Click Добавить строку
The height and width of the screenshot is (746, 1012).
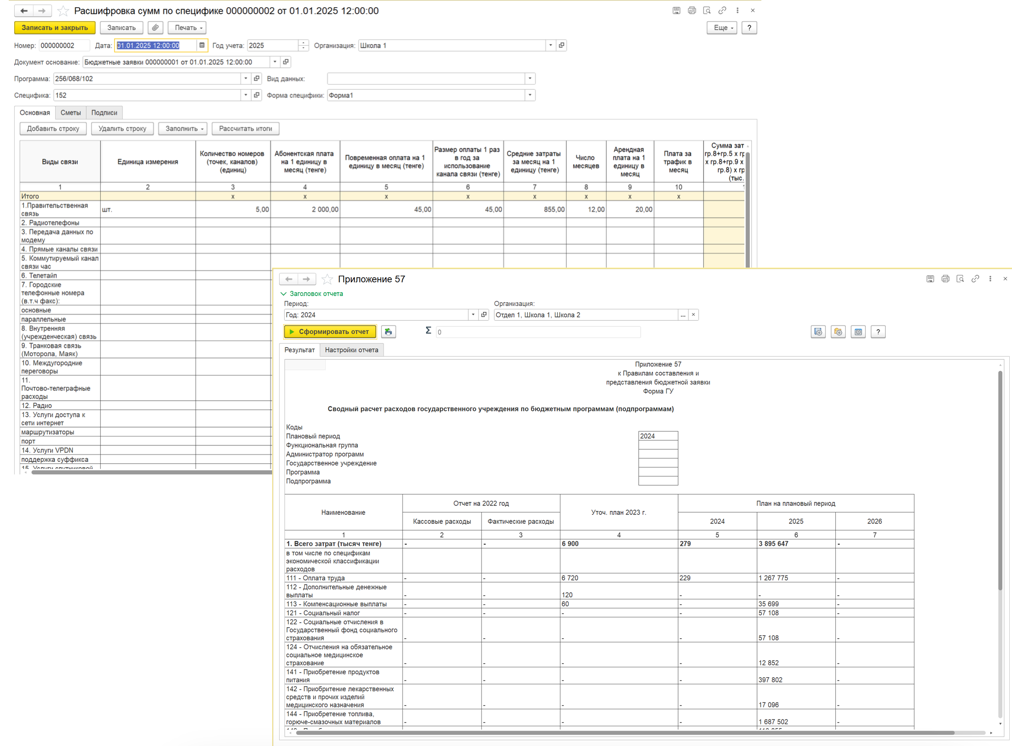(x=53, y=128)
